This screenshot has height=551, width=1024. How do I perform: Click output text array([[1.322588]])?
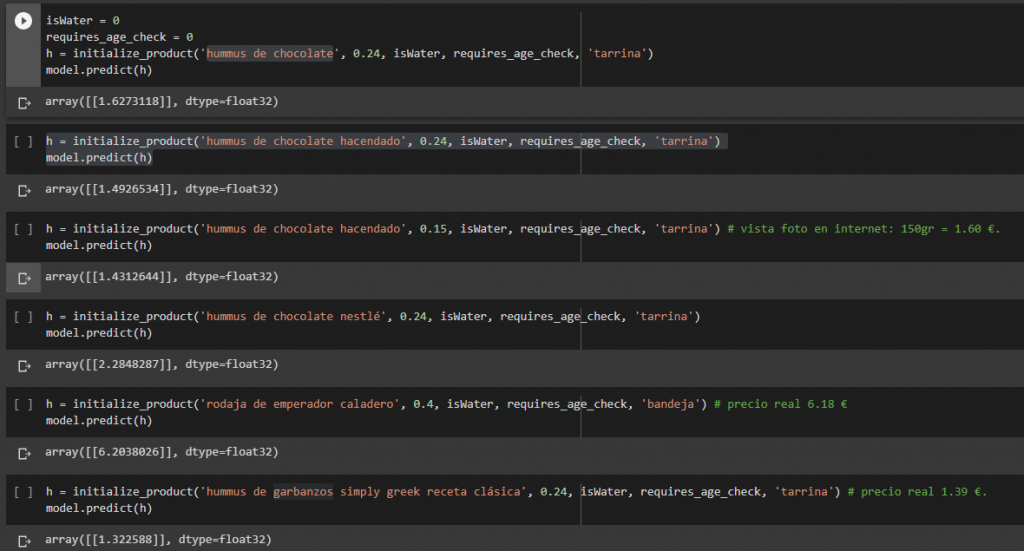pos(158,539)
